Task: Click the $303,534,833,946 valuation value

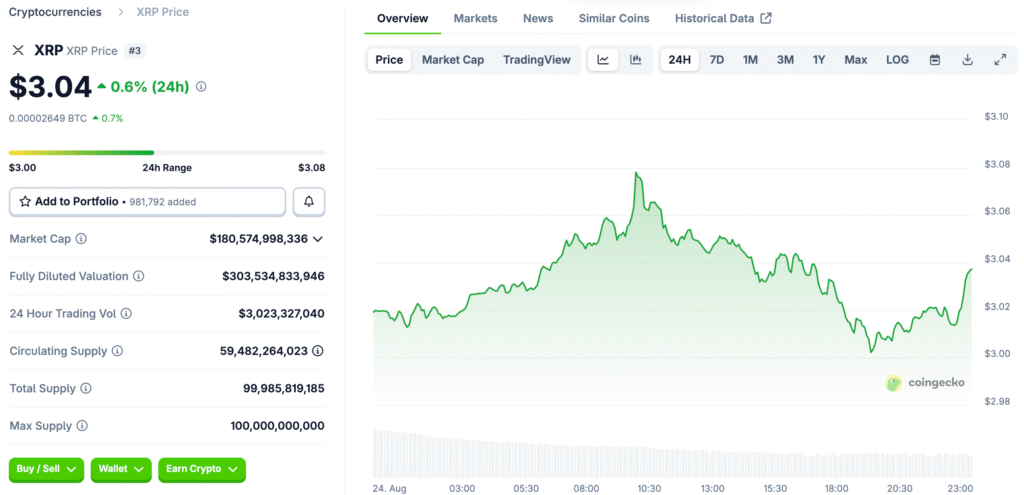Action: (273, 276)
